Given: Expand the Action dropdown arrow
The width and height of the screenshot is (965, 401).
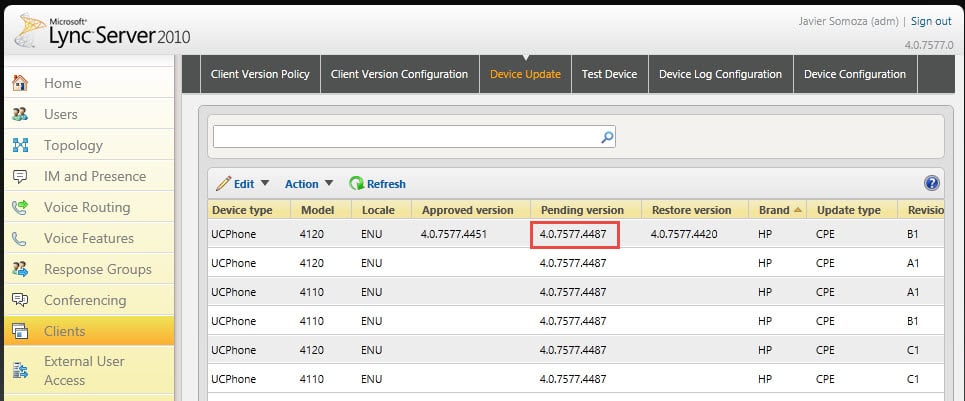Looking at the screenshot, I should pyautogui.click(x=329, y=183).
